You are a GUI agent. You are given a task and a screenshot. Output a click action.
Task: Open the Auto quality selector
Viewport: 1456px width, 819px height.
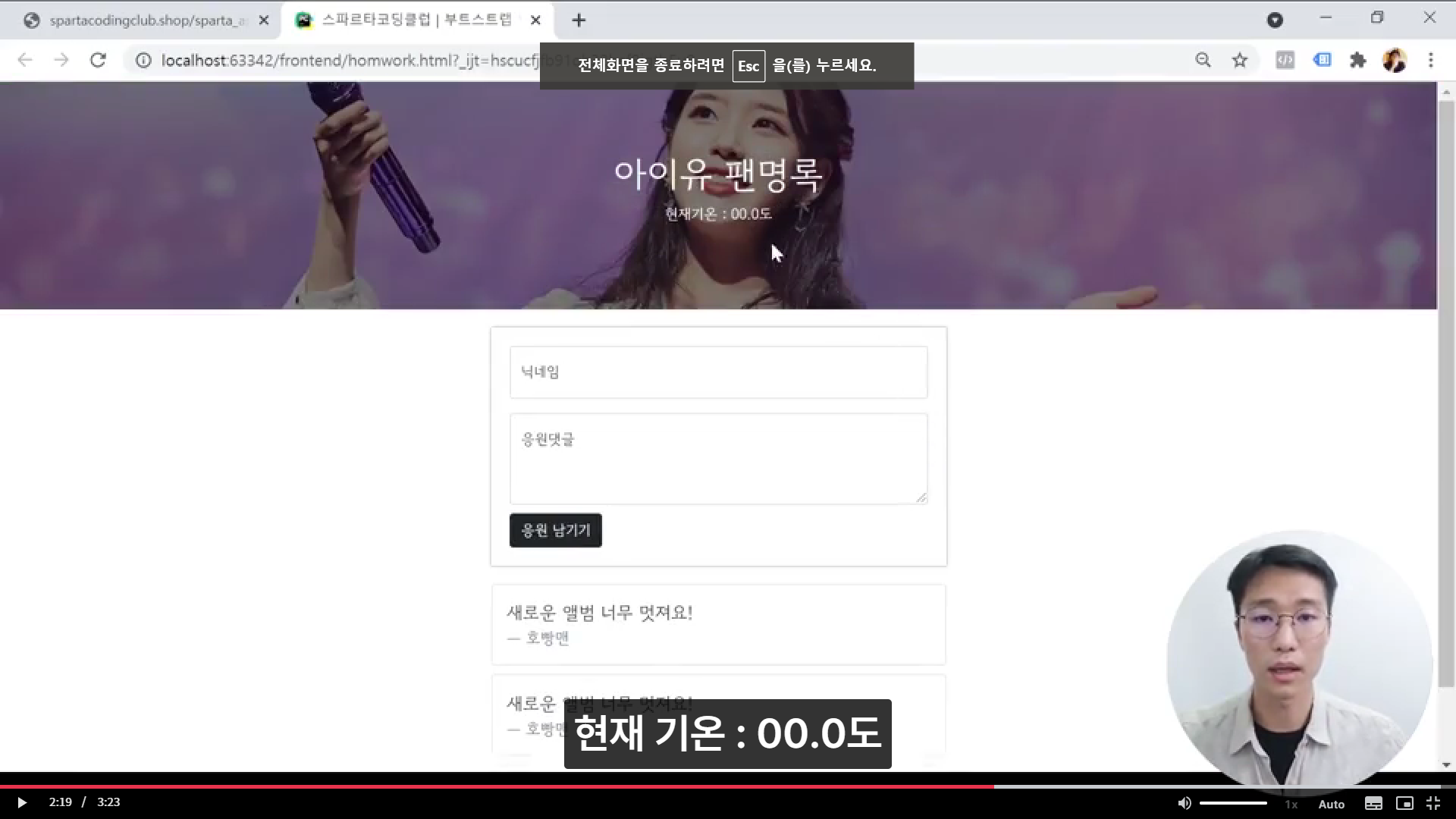click(x=1332, y=804)
